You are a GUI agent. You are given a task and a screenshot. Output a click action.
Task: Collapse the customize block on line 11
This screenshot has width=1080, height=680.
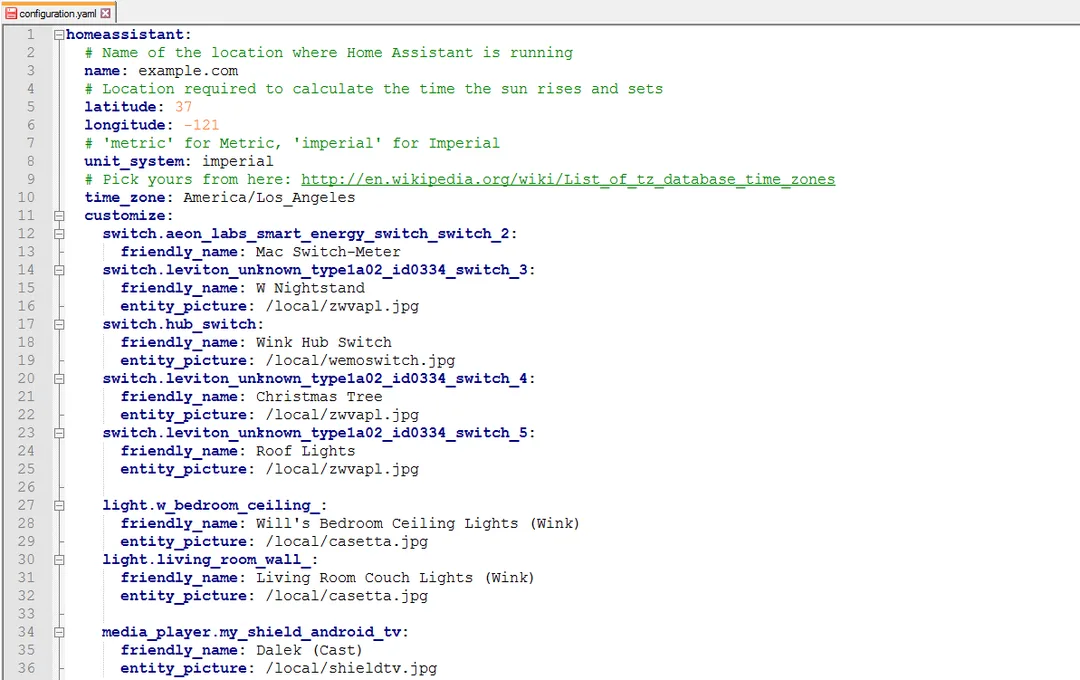tap(59, 216)
